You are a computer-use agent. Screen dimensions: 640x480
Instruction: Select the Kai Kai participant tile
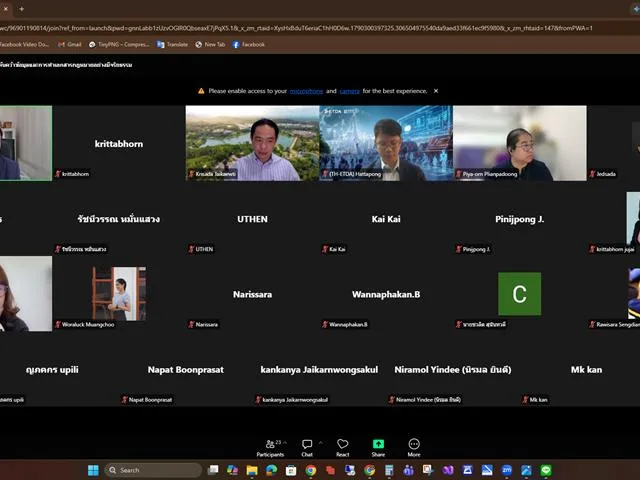point(386,219)
